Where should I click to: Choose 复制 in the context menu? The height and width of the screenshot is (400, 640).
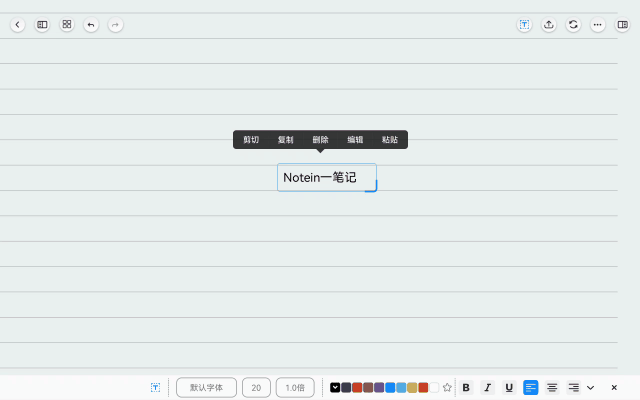286,140
